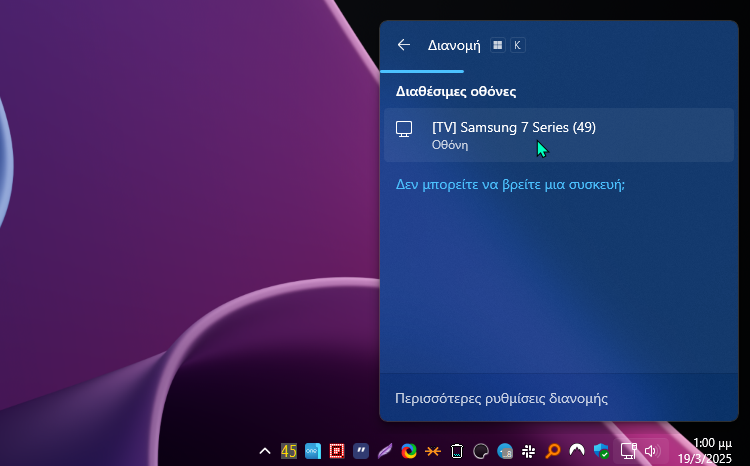The image size is (750, 466).
Task: Open the Slack tray icon
Action: 529,451
